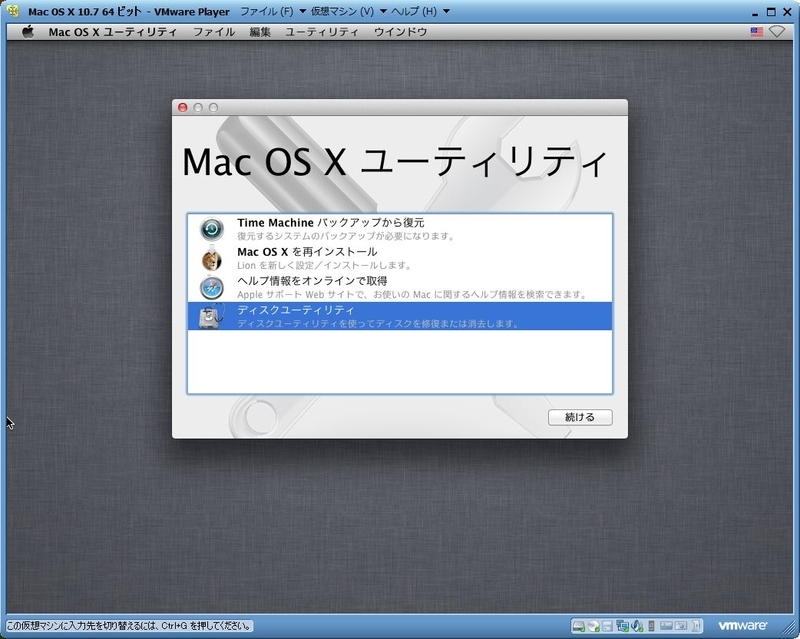Viewport: 800px width, 639px height.
Task: Click the Safari compass icon
Action: point(212,288)
